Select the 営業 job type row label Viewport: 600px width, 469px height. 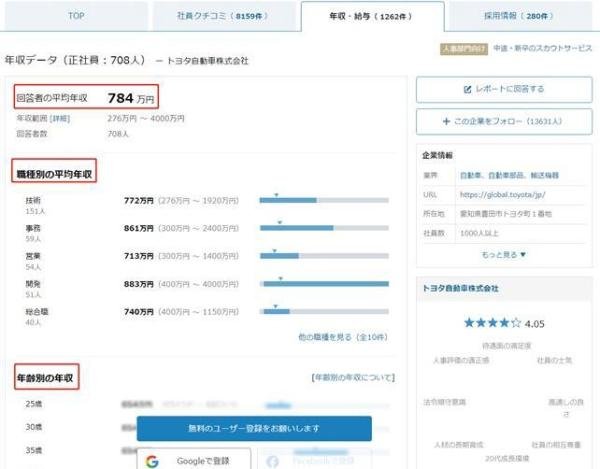33,256
